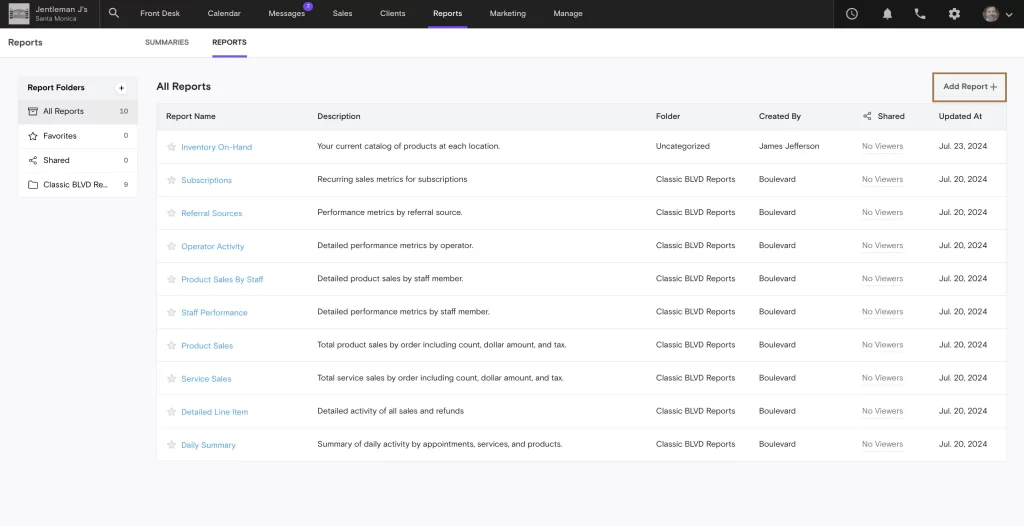This screenshot has width=1024, height=526.
Task: Sort by the Updated At column header
Action: point(959,116)
